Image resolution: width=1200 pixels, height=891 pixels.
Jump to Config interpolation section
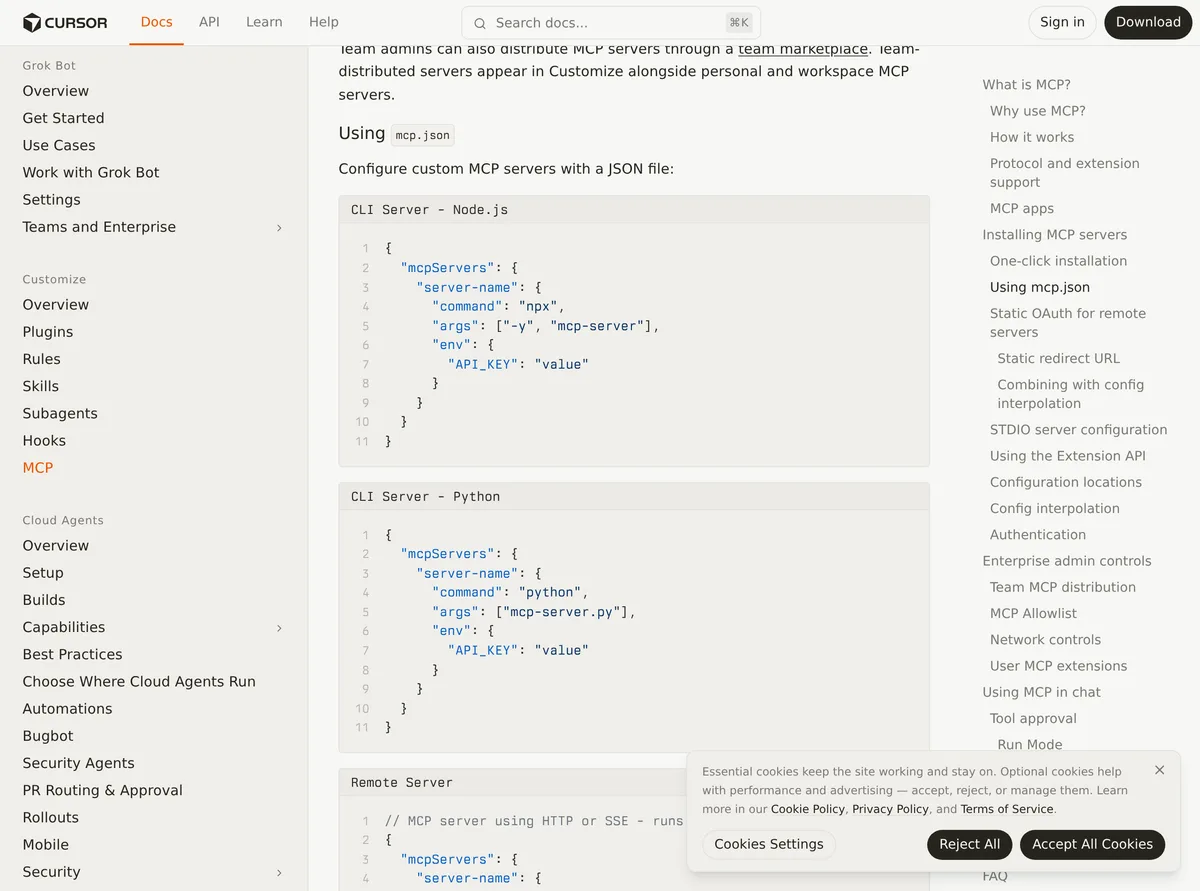pos(1055,508)
